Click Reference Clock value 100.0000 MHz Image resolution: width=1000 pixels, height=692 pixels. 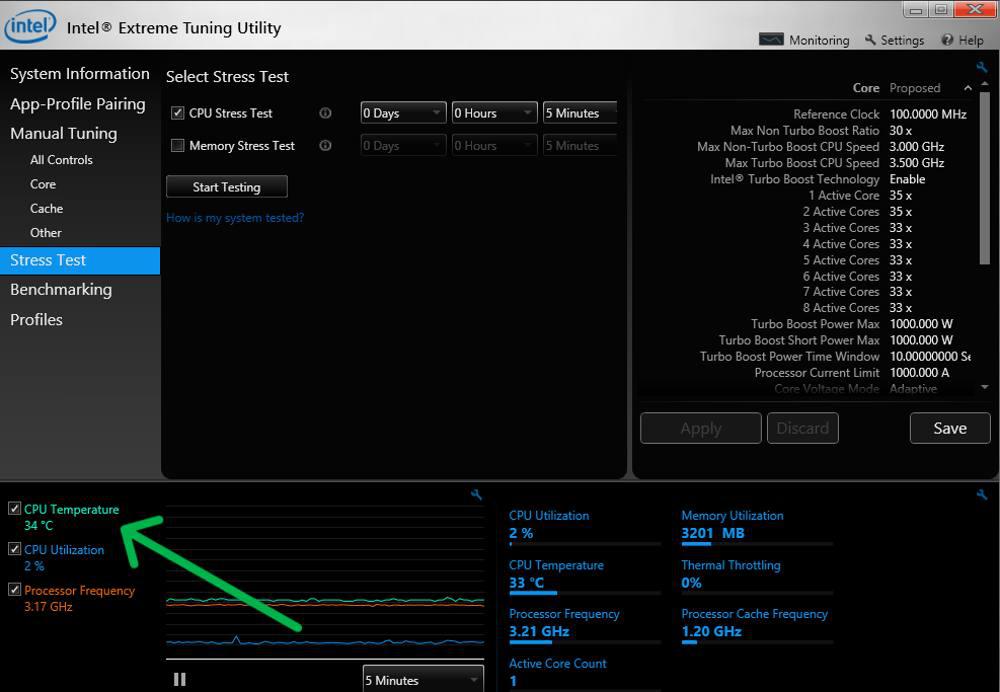coord(928,114)
